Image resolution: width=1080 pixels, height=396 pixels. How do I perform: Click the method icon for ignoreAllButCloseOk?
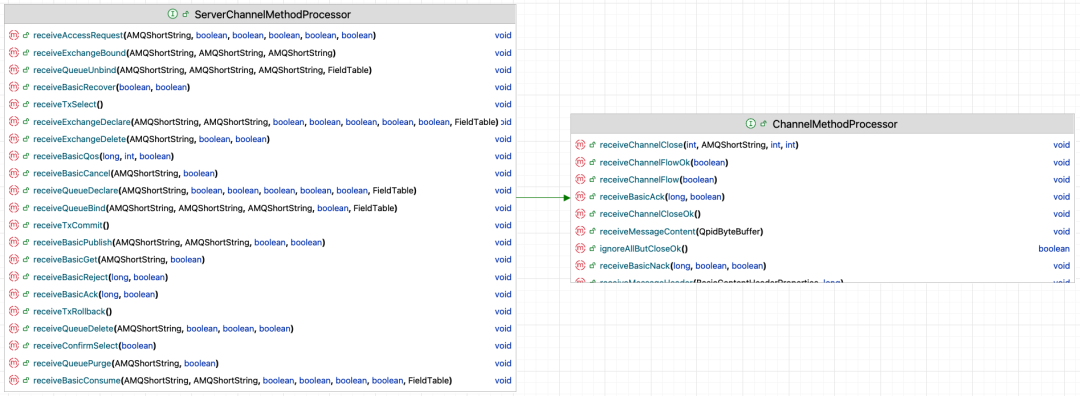click(581, 248)
